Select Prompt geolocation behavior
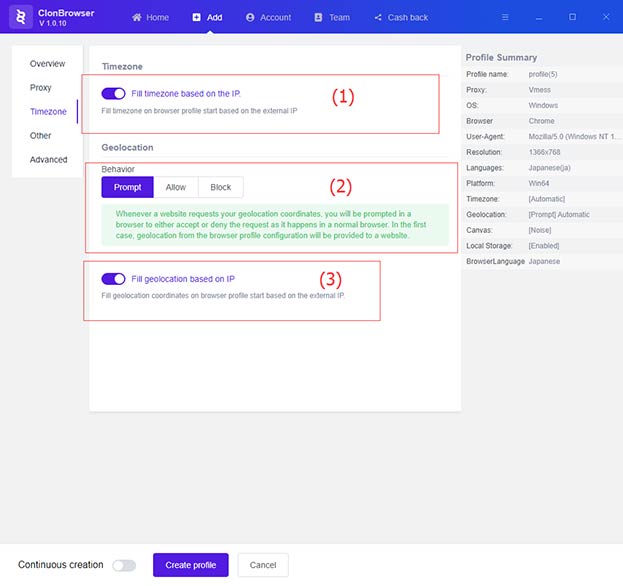623x586 pixels. coord(128,187)
